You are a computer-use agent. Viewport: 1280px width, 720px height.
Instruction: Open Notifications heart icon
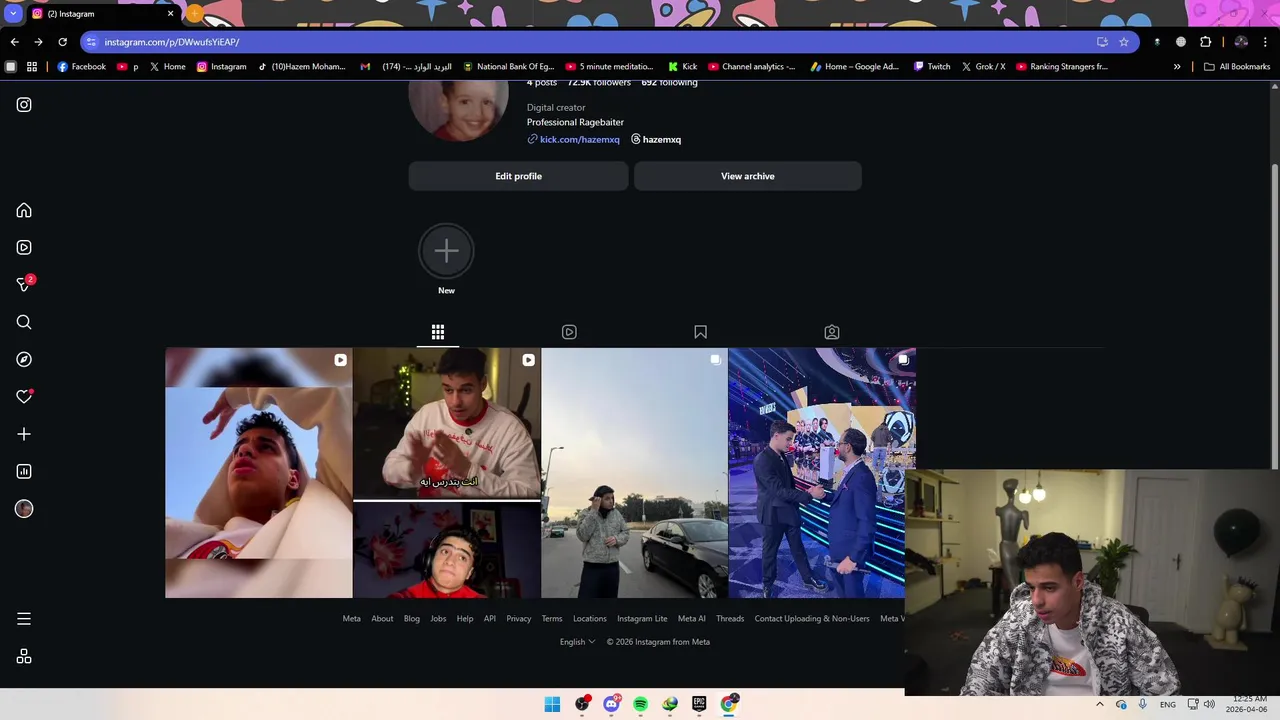(24, 397)
